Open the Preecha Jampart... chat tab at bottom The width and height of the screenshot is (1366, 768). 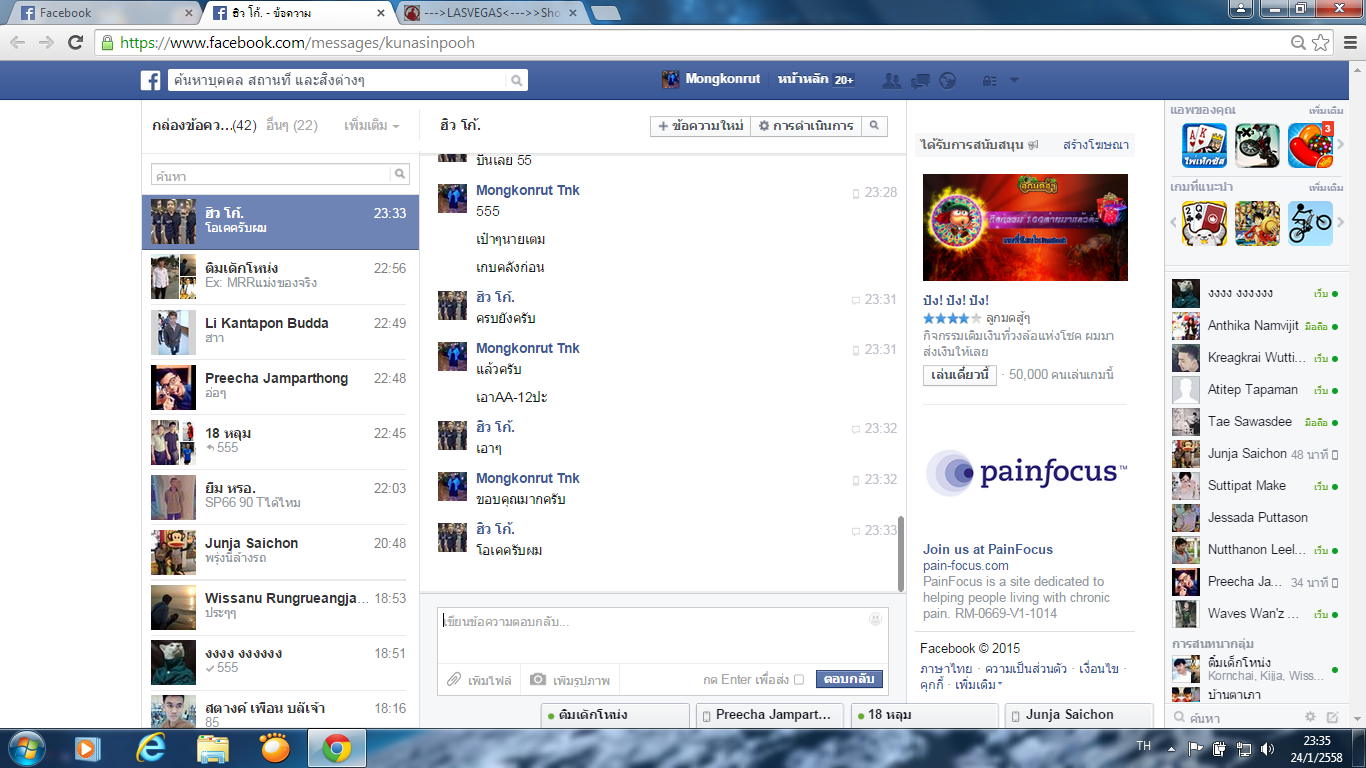coord(770,715)
